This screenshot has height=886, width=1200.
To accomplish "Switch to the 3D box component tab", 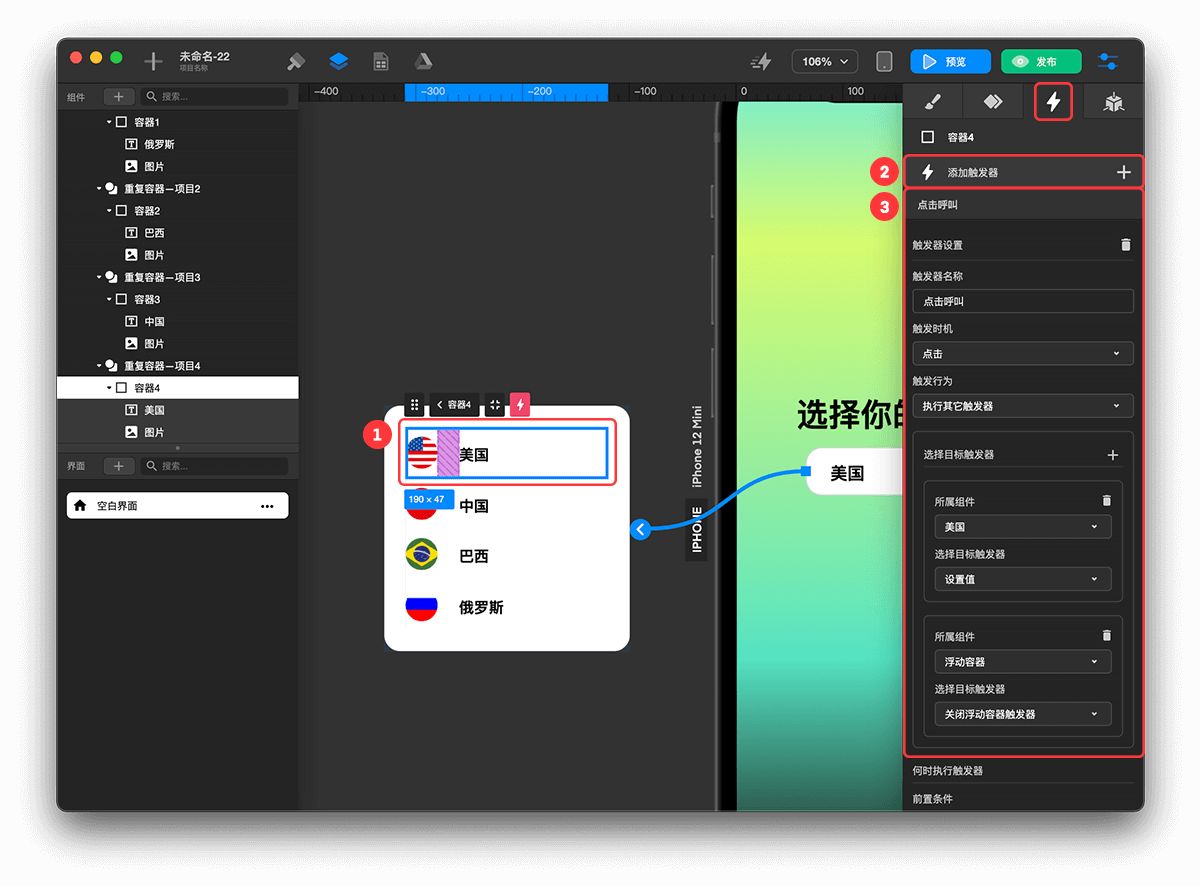I will click(x=1113, y=102).
